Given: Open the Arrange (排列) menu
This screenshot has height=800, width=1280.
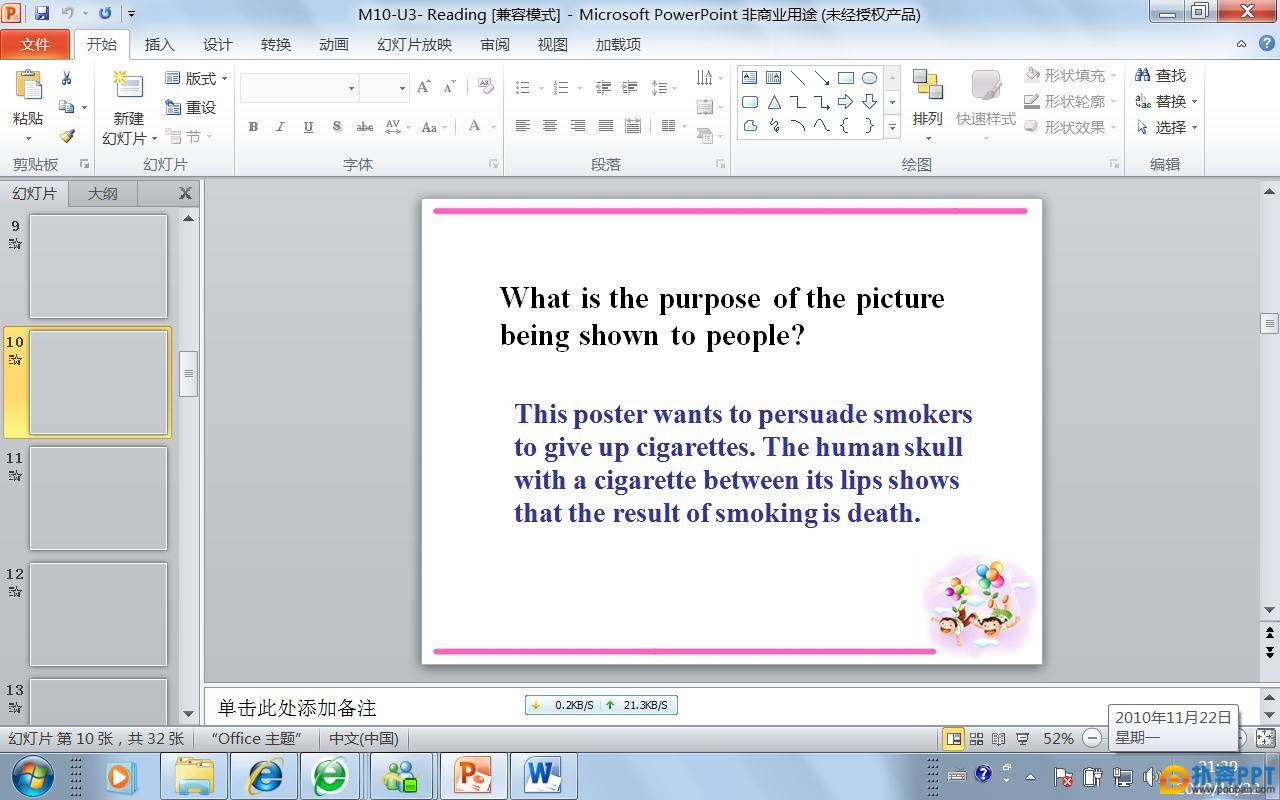Looking at the screenshot, I should tap(927, 106).
